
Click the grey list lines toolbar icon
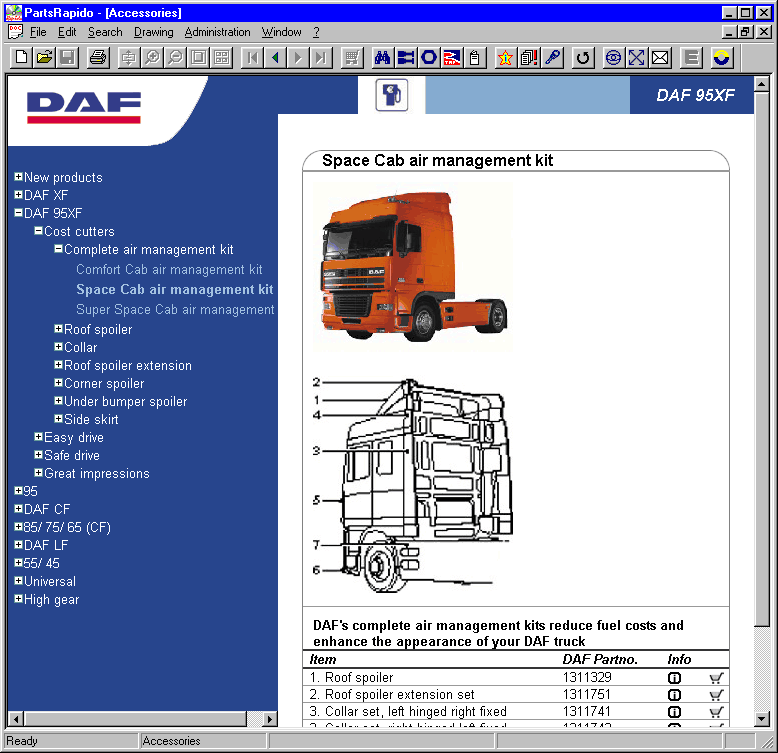[691, 58]
